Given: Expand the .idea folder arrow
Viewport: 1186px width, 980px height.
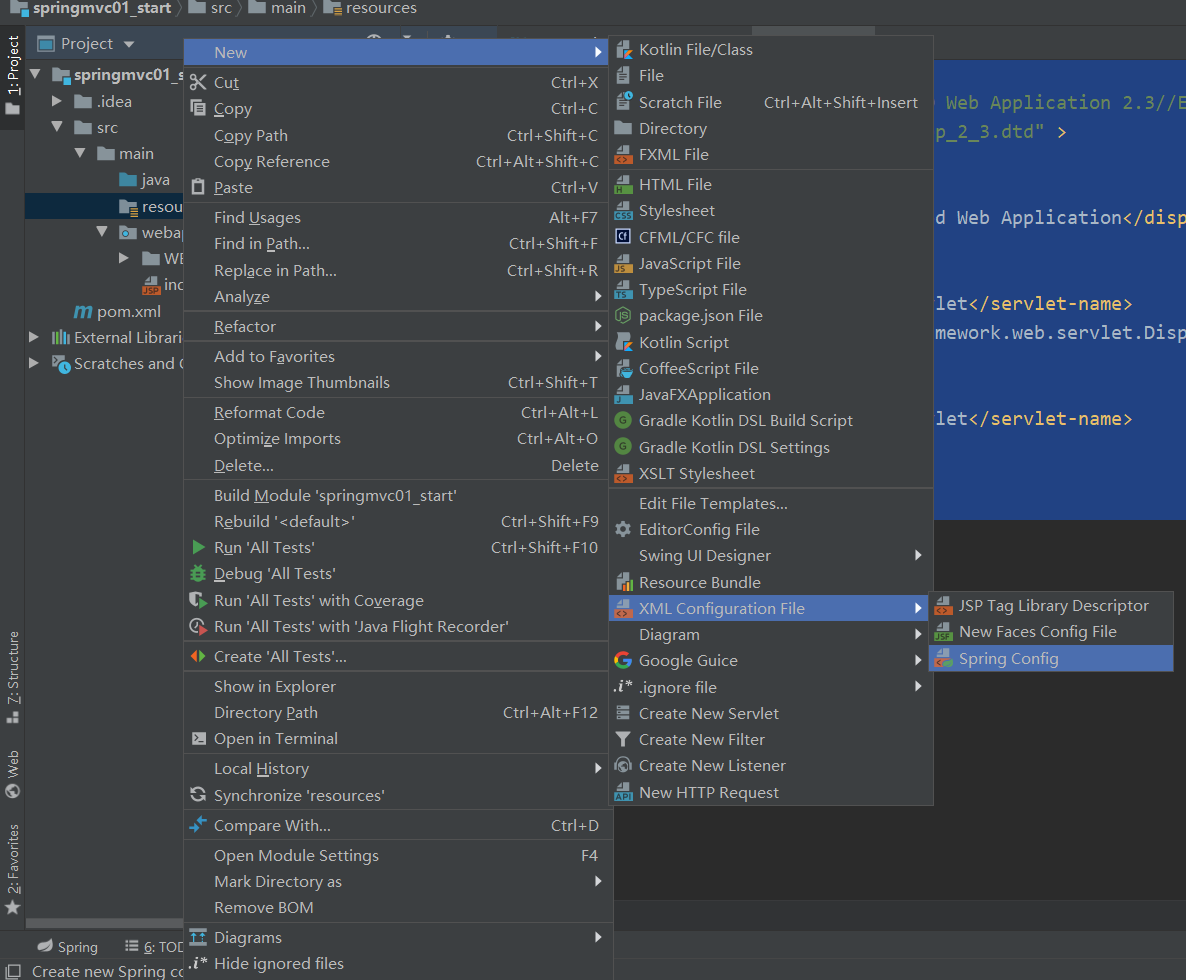Looking at the screenshot, I should 57,101.
